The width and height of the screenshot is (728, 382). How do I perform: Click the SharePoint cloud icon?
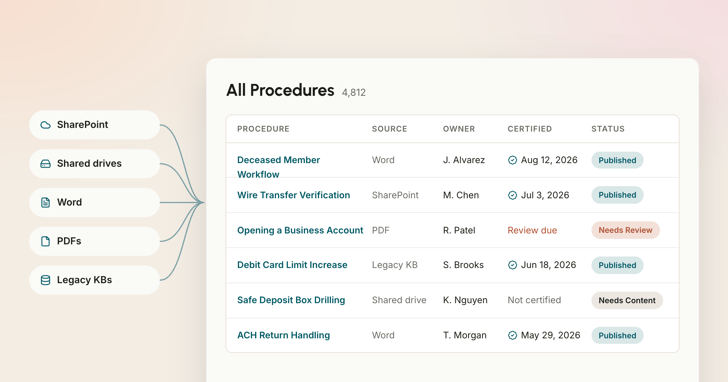45,125
